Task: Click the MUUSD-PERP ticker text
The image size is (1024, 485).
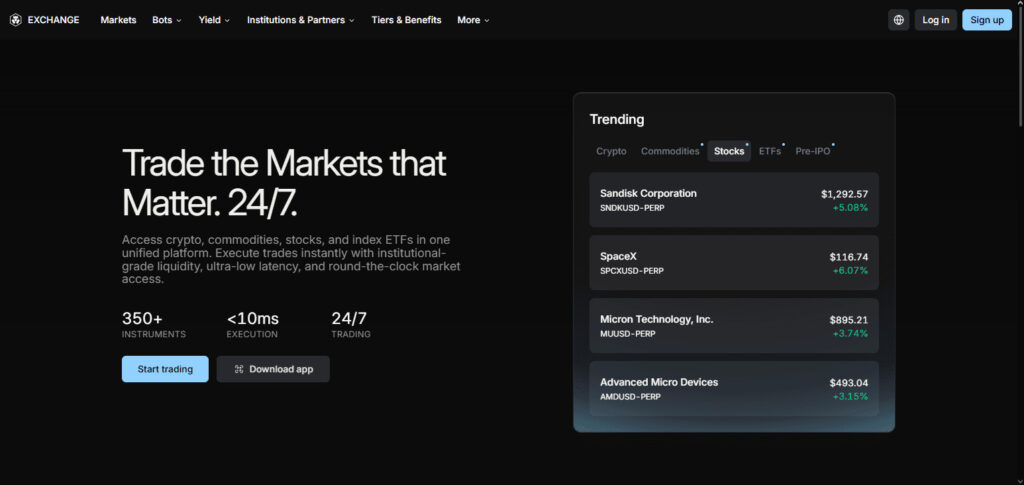Action: 628,334
